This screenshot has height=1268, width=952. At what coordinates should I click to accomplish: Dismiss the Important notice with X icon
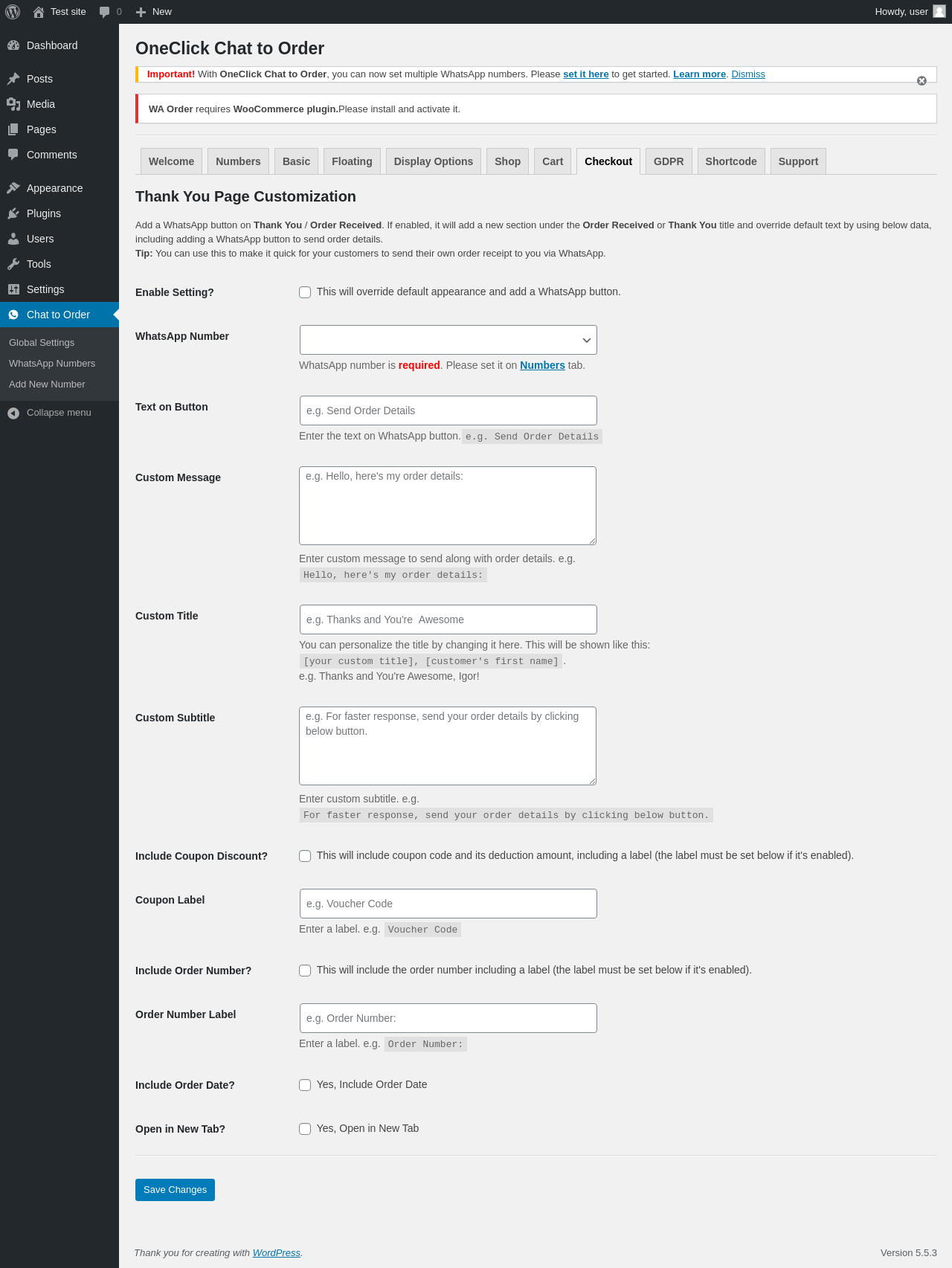[922, 80]
